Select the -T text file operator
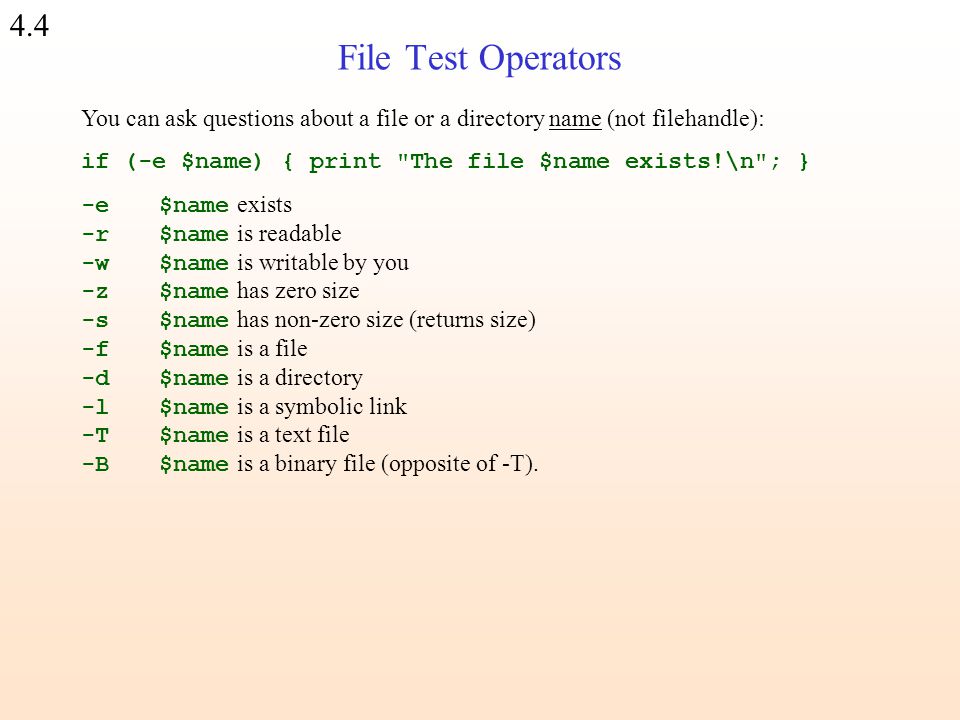Viewport: 960px width, 720px height. 96,435
